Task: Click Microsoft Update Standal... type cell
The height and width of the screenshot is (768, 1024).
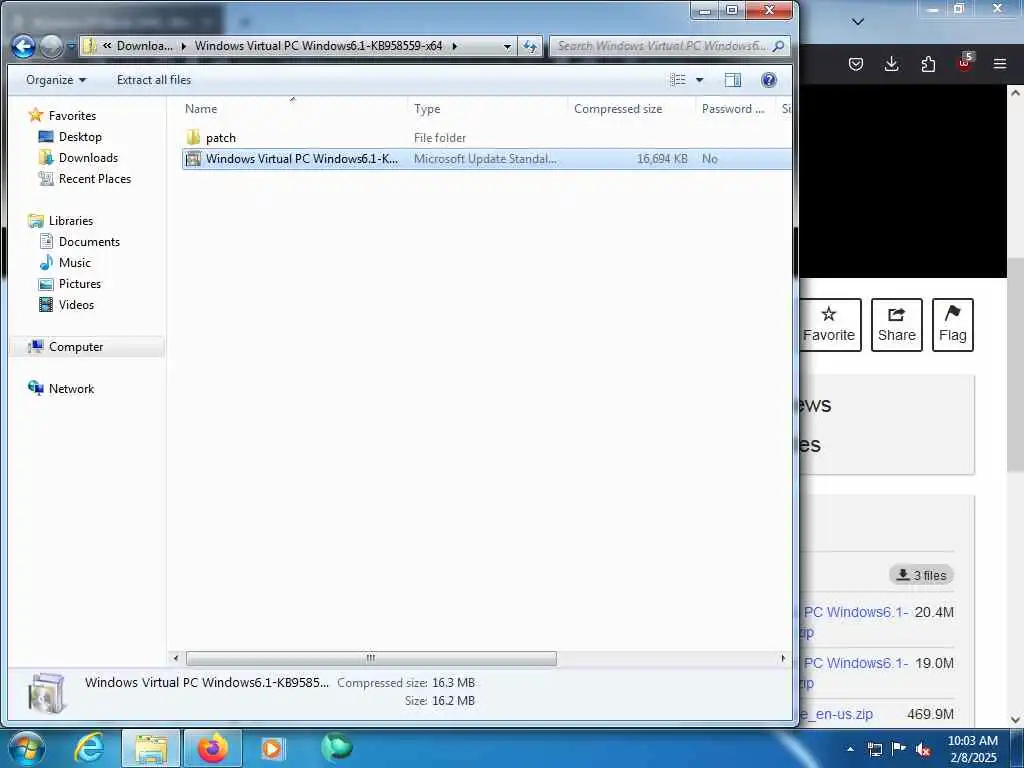Action: pyautogui.click(x=485, y=159)
